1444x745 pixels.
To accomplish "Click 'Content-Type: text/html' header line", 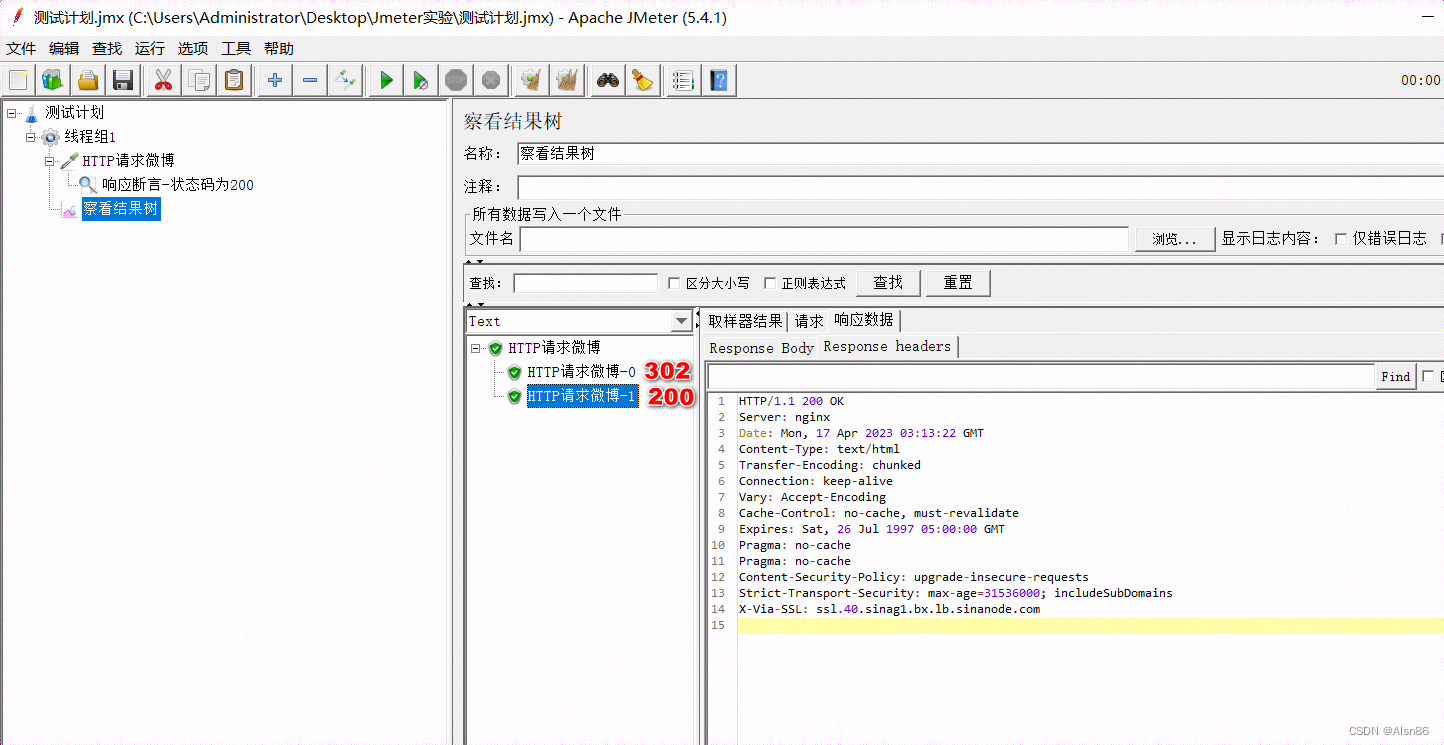I will click(819, 449).
